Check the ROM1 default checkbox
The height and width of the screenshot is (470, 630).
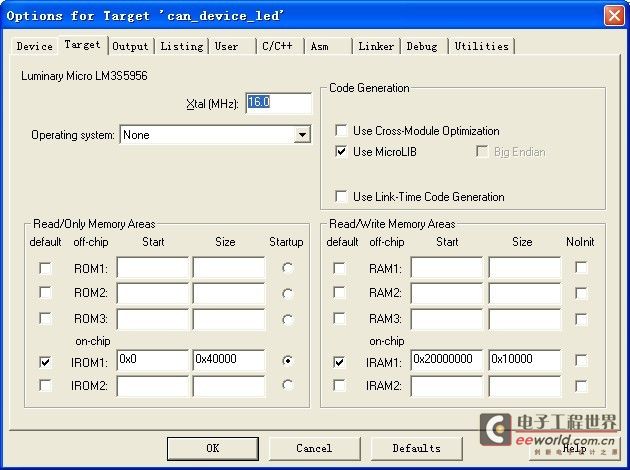click(x=45, y=268)
